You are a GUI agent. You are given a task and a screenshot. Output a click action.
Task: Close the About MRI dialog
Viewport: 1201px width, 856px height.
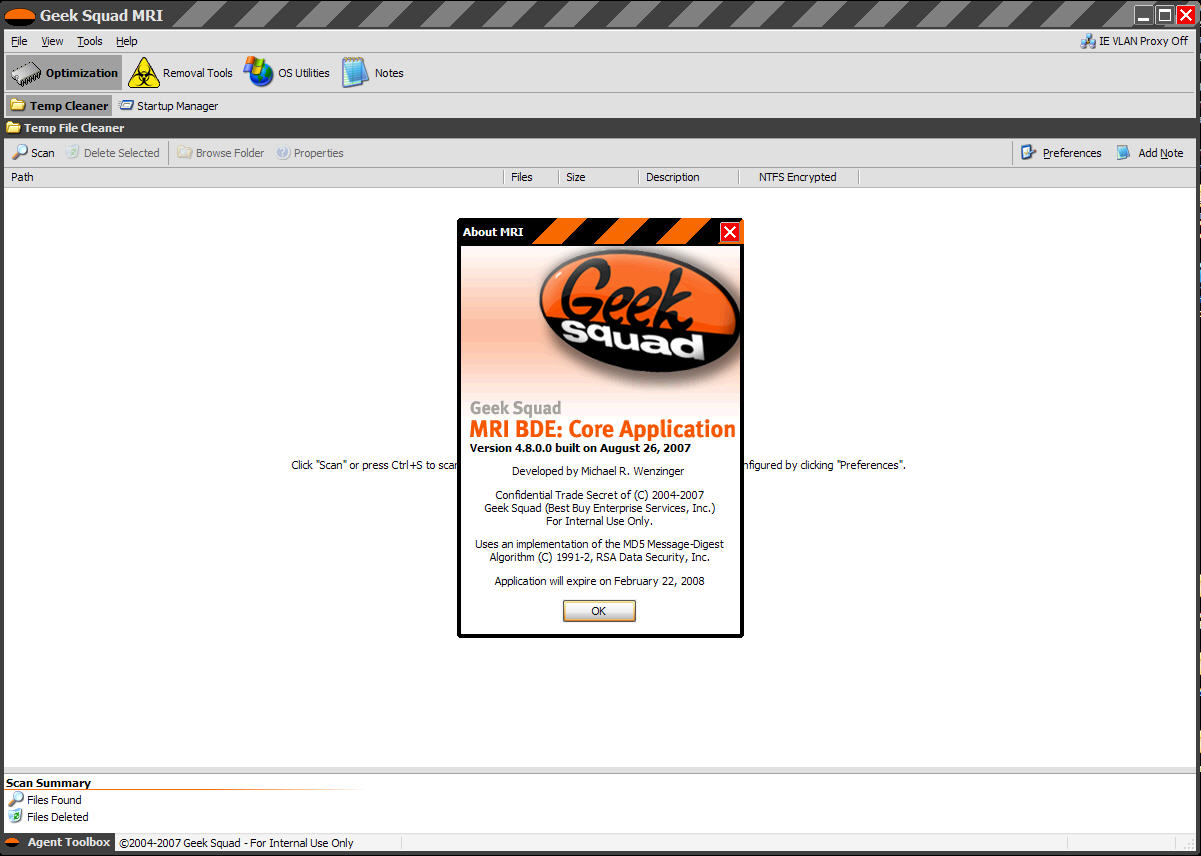[730, 232]
